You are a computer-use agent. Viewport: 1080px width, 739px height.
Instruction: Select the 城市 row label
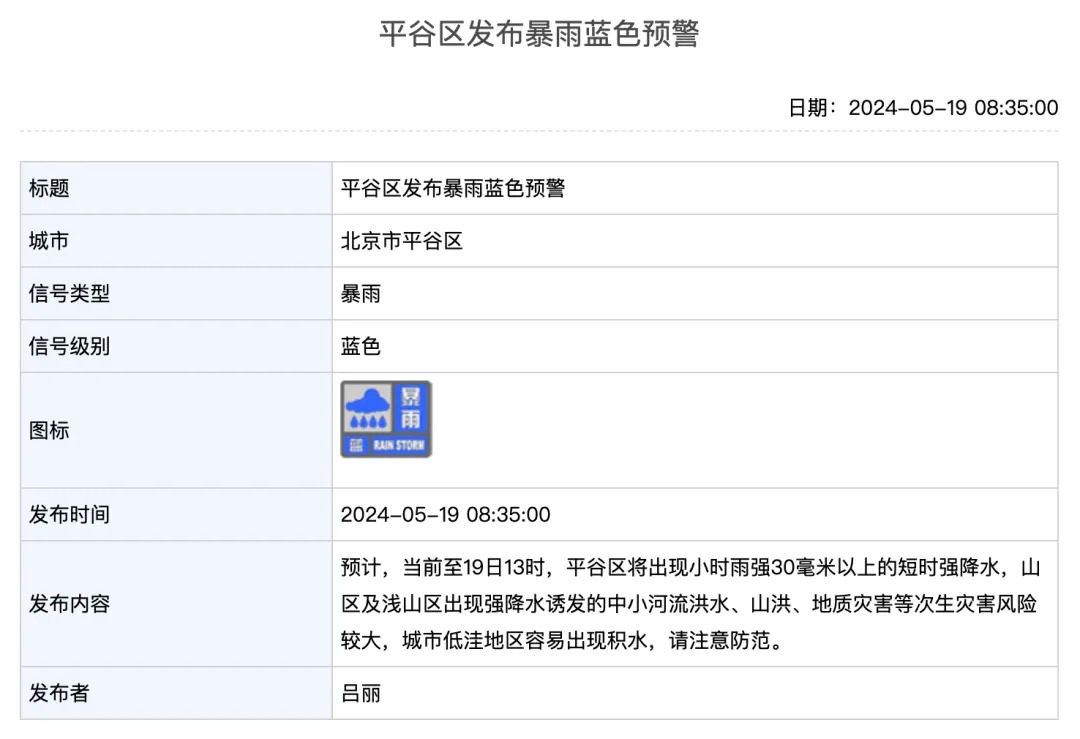pyautogui.click(x=50, y=241)
